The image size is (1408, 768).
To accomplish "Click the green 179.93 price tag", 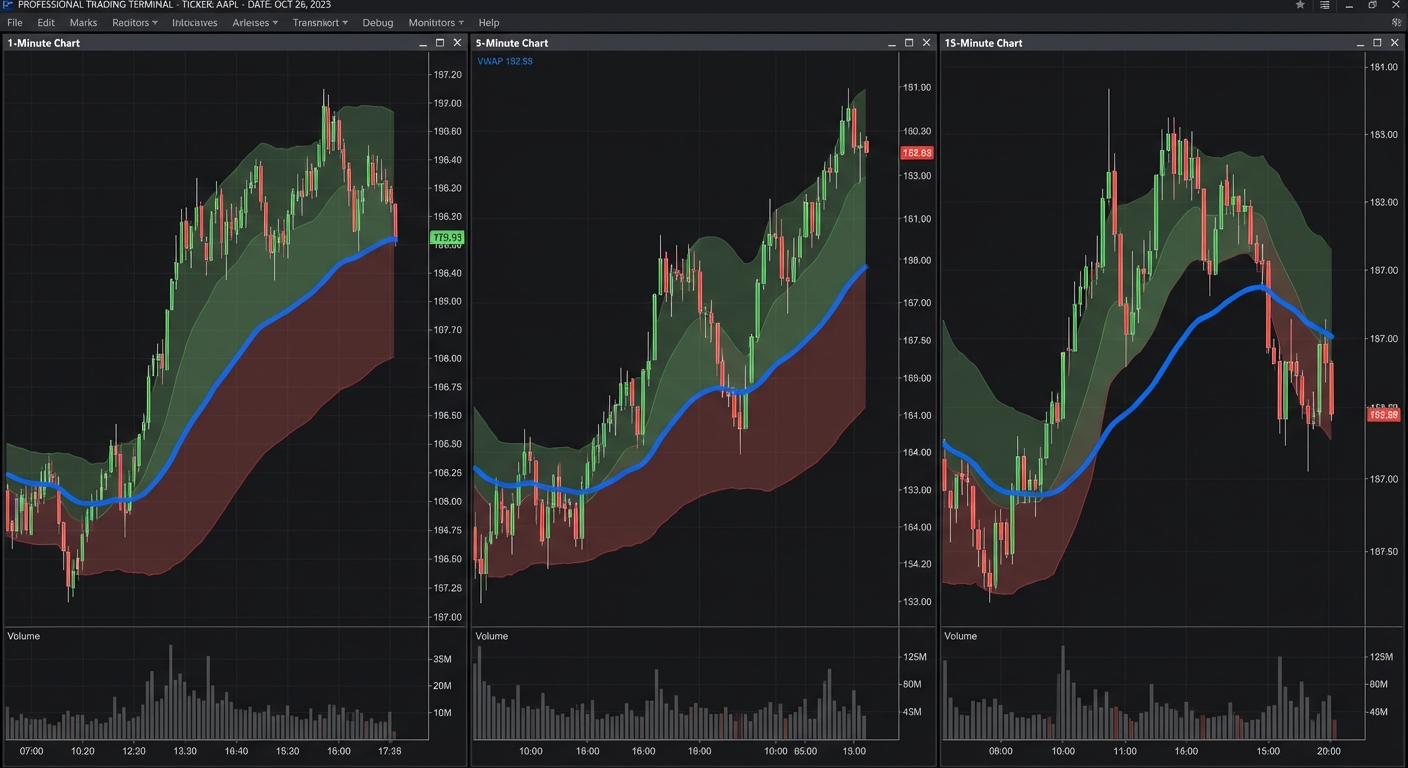I will click(x=447, y=237).
